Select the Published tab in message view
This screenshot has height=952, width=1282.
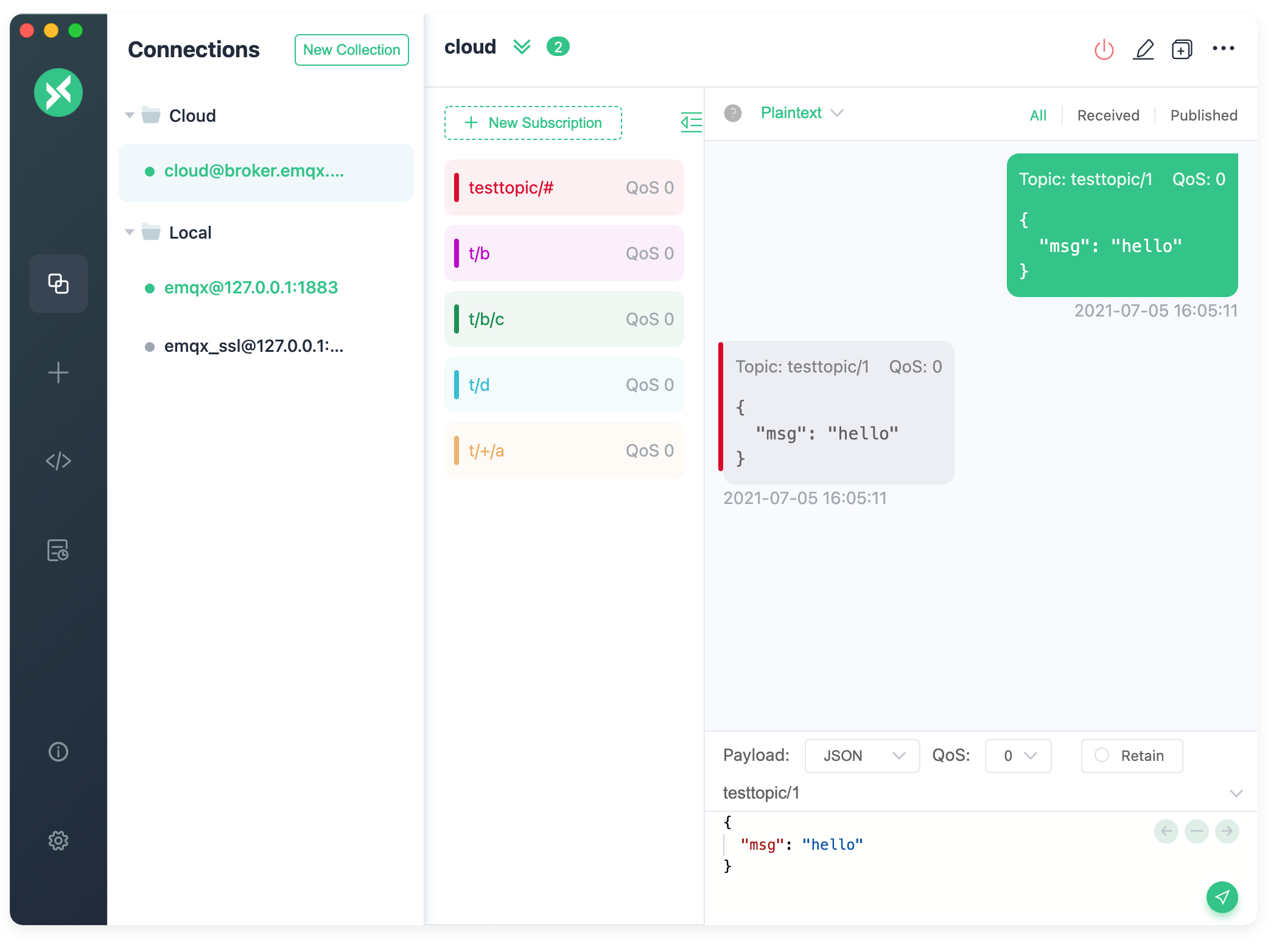click(1203, 114)
